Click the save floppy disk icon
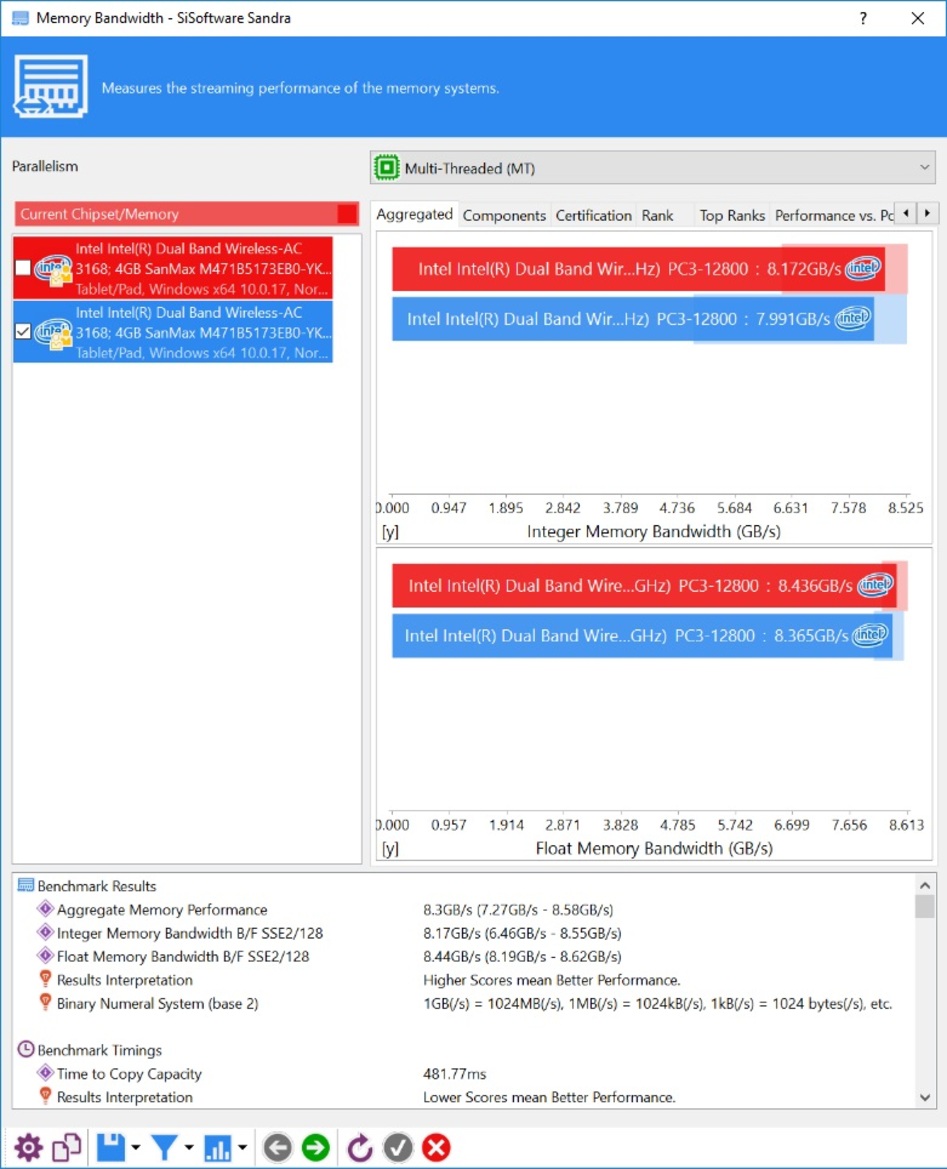Screen dimensions: 947x1169 (x=110, y=1147)
